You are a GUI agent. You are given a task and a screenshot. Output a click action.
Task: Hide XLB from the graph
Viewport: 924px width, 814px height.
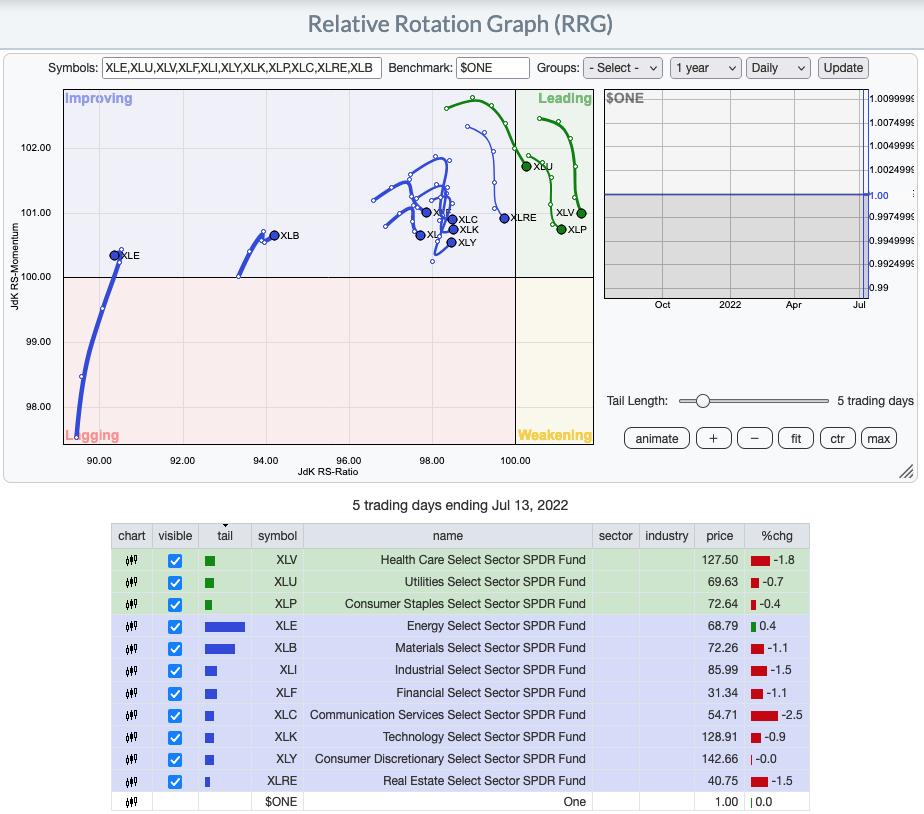pyautogui.click(x=175, y=648)
